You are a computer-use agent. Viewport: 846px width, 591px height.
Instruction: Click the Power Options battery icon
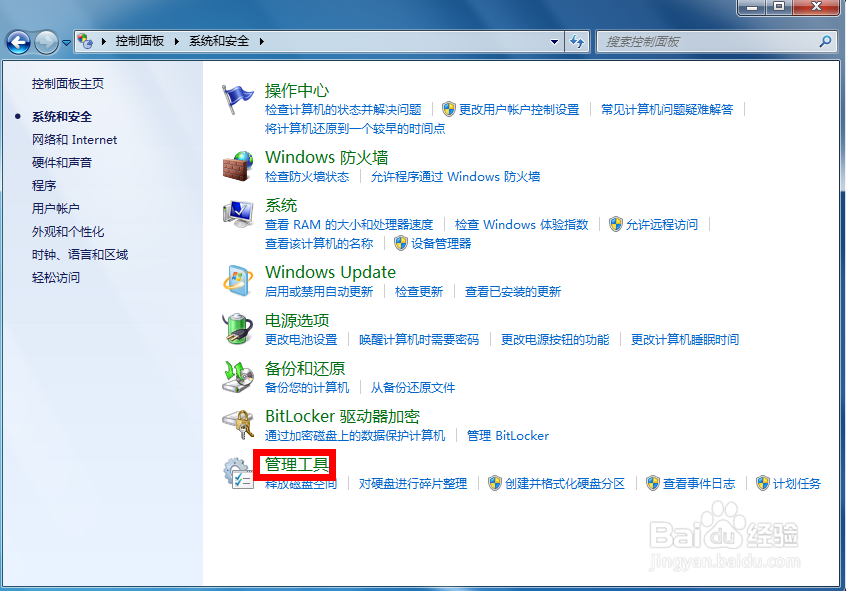[238, 328]
